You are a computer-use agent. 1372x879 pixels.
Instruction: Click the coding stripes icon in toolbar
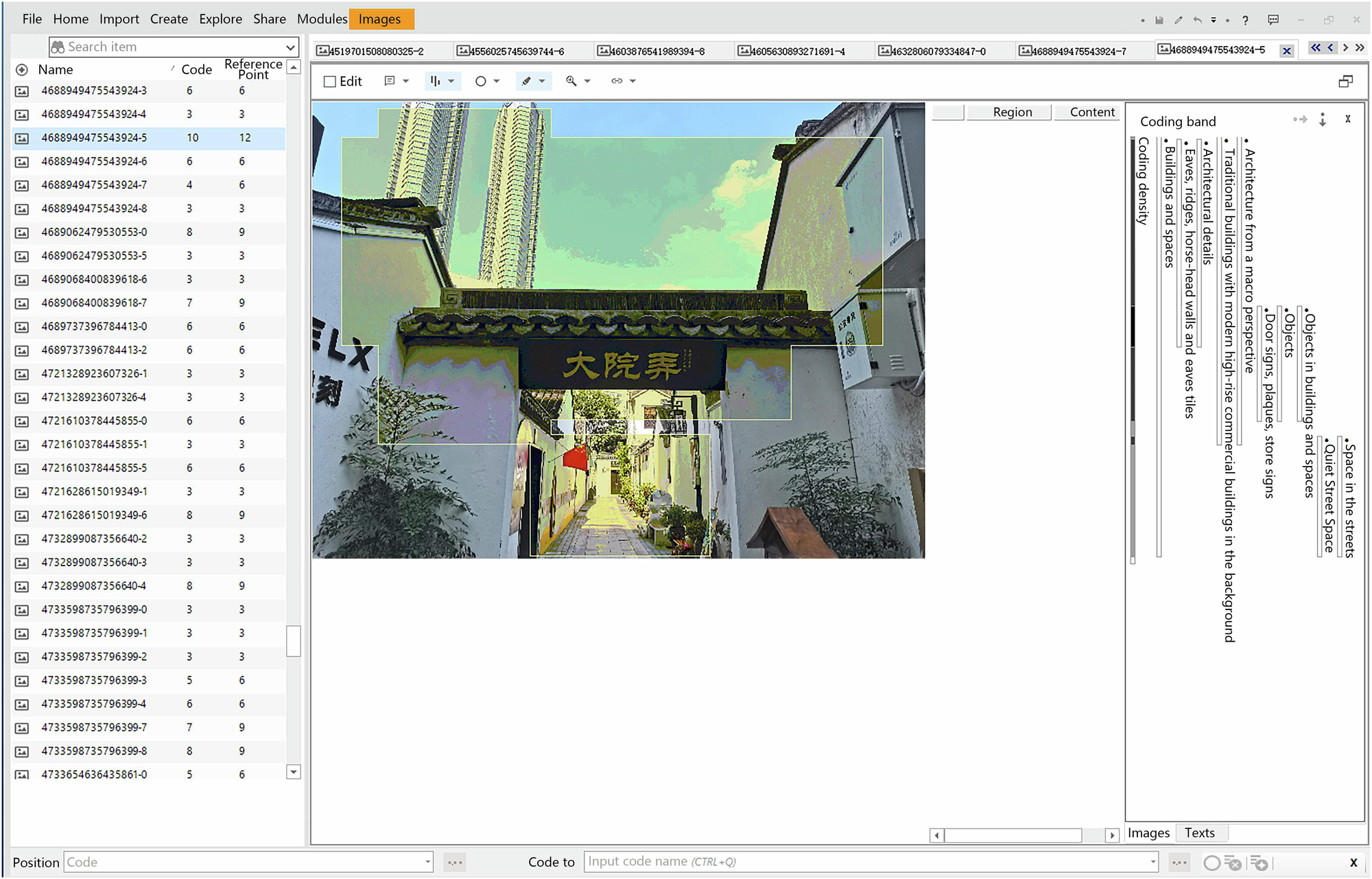coord(436,81)
